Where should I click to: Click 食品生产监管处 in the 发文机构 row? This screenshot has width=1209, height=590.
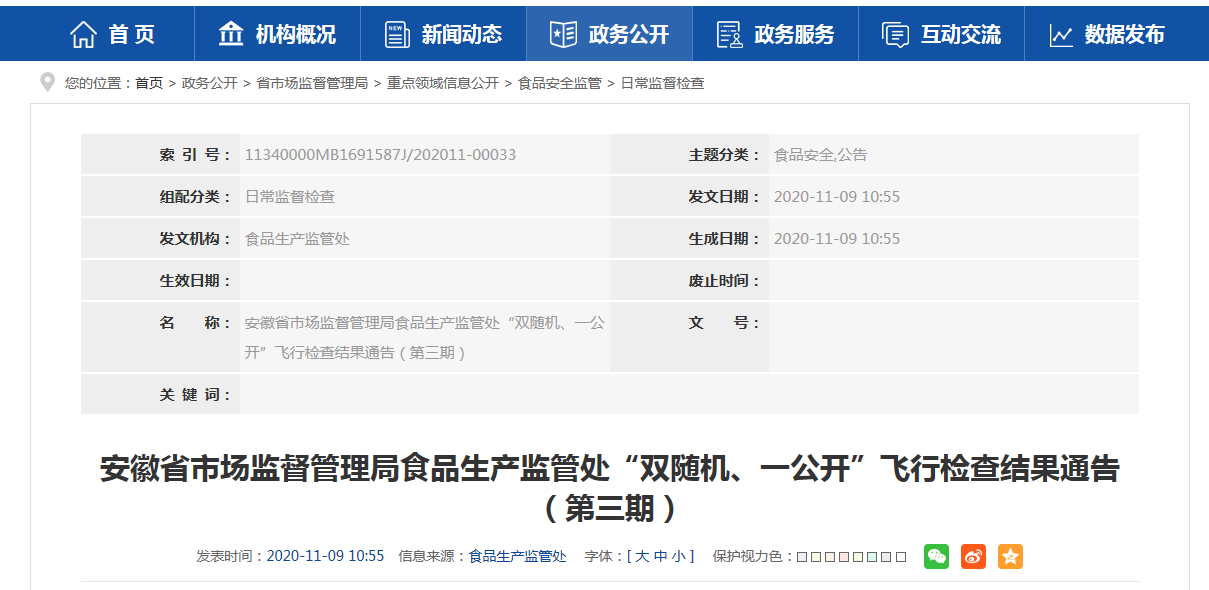pos(297,239)
